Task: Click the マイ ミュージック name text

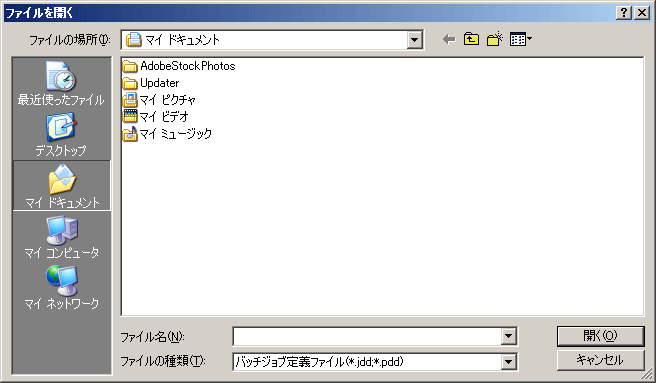Action: 176,134
